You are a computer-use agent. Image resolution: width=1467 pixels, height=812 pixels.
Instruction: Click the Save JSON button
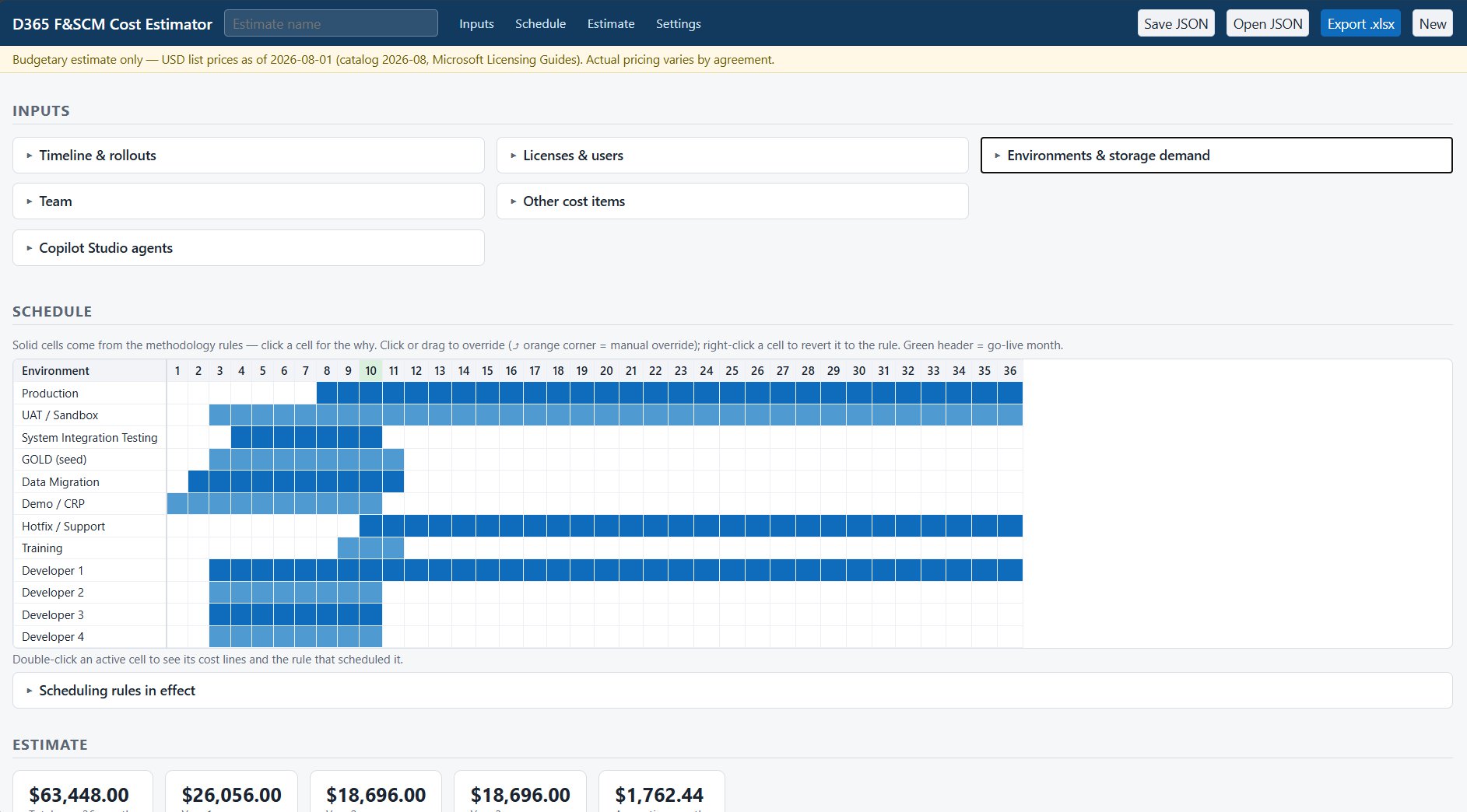(x=1176, y=23)
